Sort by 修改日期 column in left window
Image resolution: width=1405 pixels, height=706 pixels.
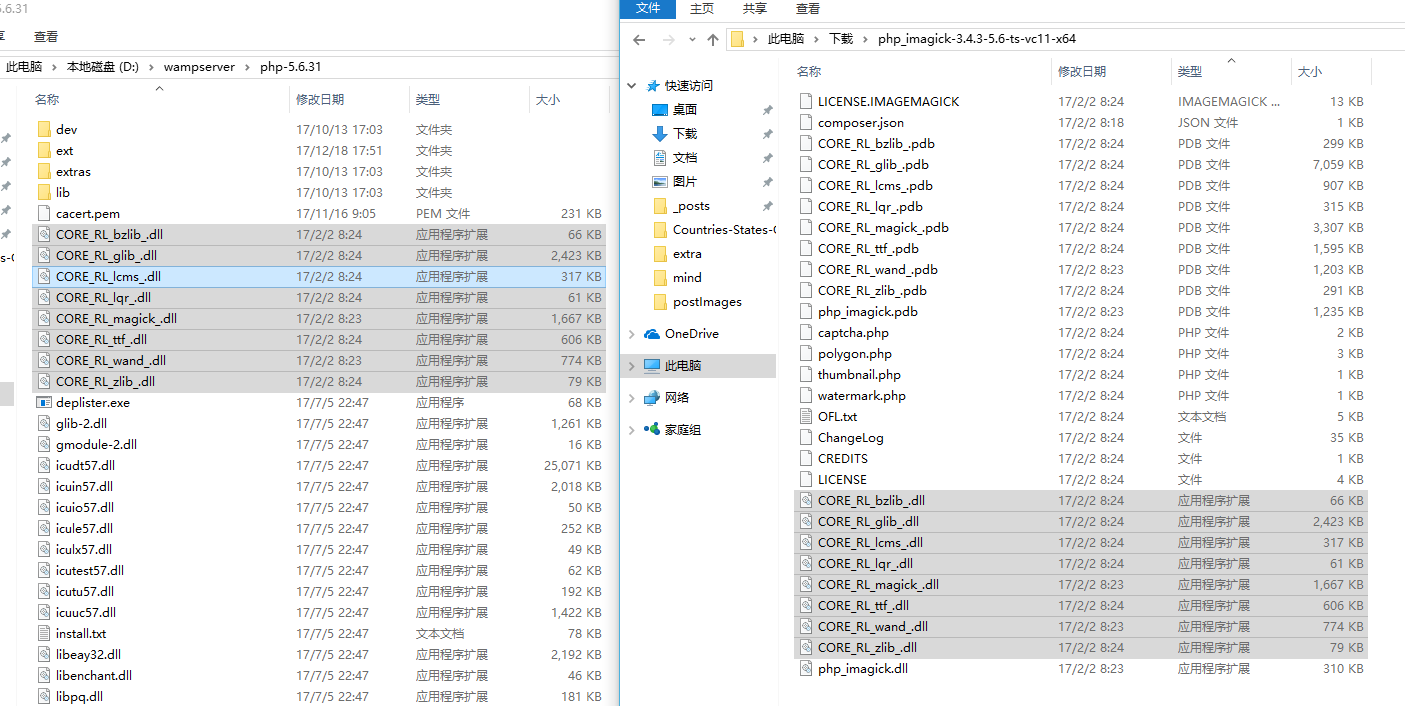click(320, 100)
